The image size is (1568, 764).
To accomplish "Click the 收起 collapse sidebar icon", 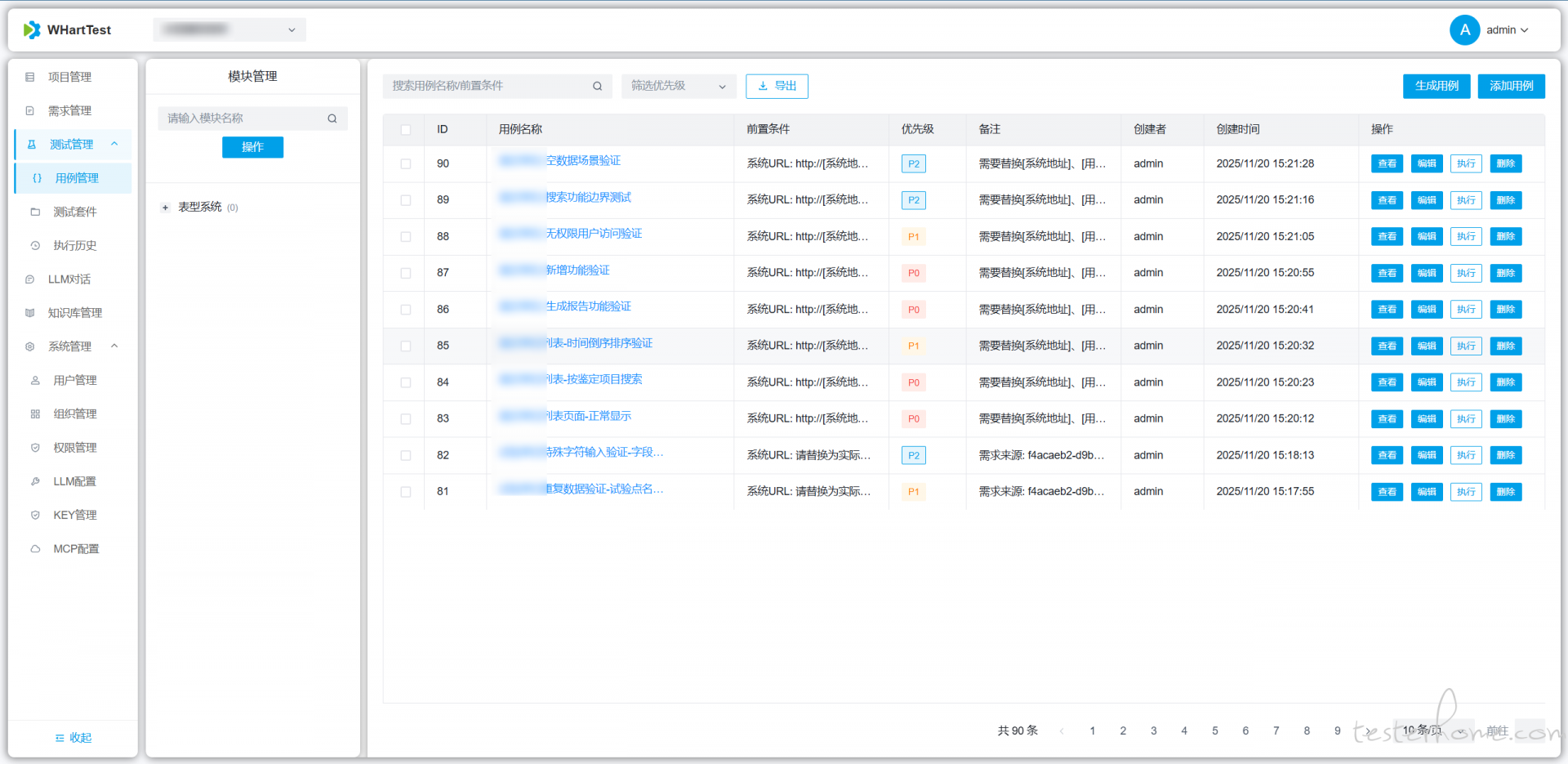I will pyautogui.click(x=60, y=738).
